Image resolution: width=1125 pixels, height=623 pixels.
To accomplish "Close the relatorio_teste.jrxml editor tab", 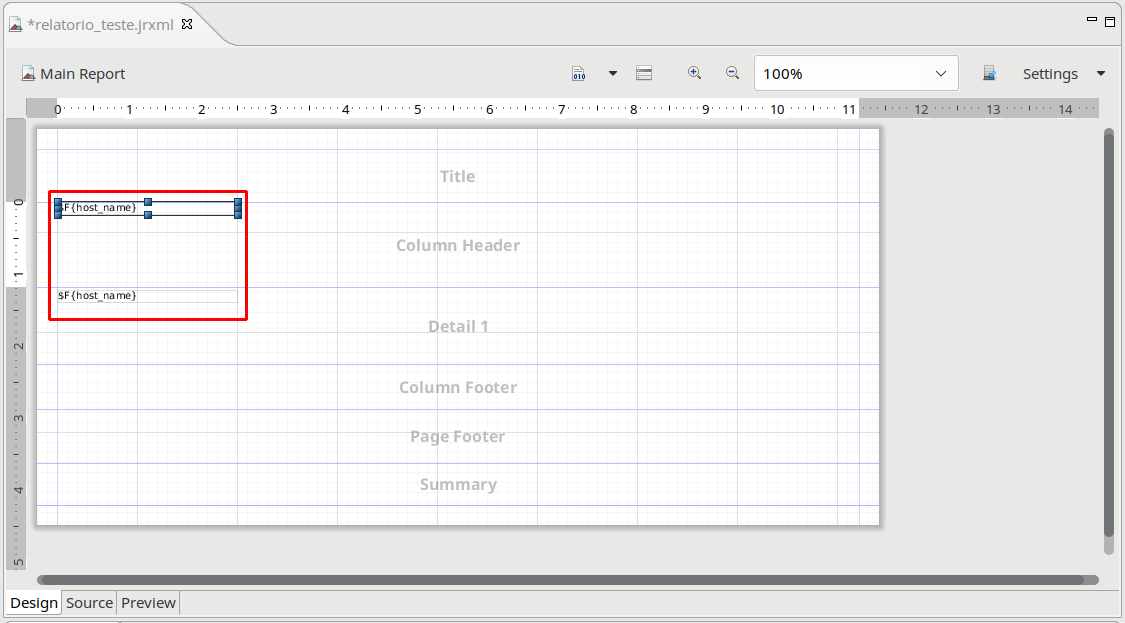I will click(187, 24).
